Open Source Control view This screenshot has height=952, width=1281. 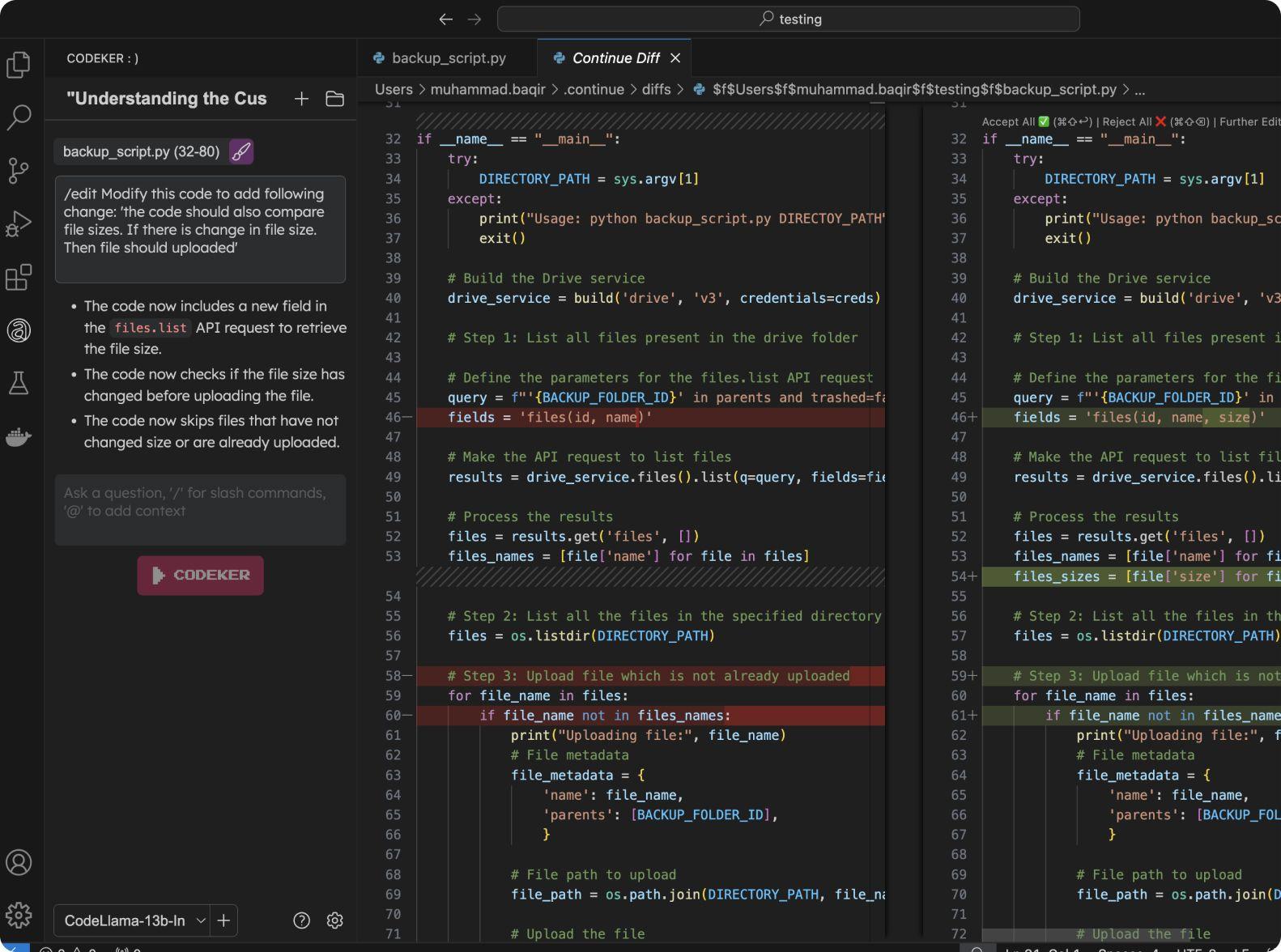pyautogui.click(x=19, y=170)
